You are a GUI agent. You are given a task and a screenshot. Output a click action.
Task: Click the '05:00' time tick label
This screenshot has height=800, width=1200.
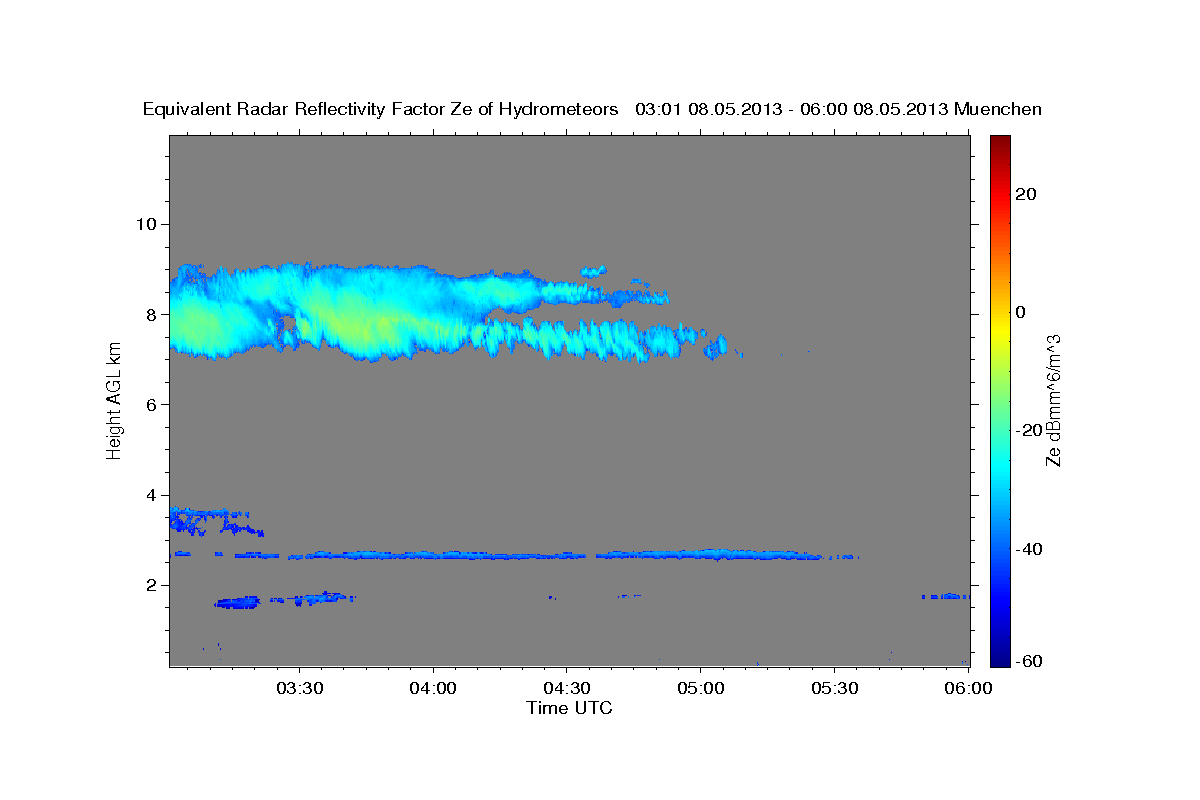click(x=700, y=689)
